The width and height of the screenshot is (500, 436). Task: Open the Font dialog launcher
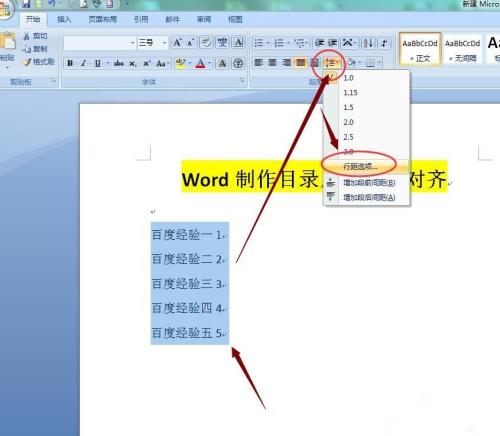coord(242,81)
